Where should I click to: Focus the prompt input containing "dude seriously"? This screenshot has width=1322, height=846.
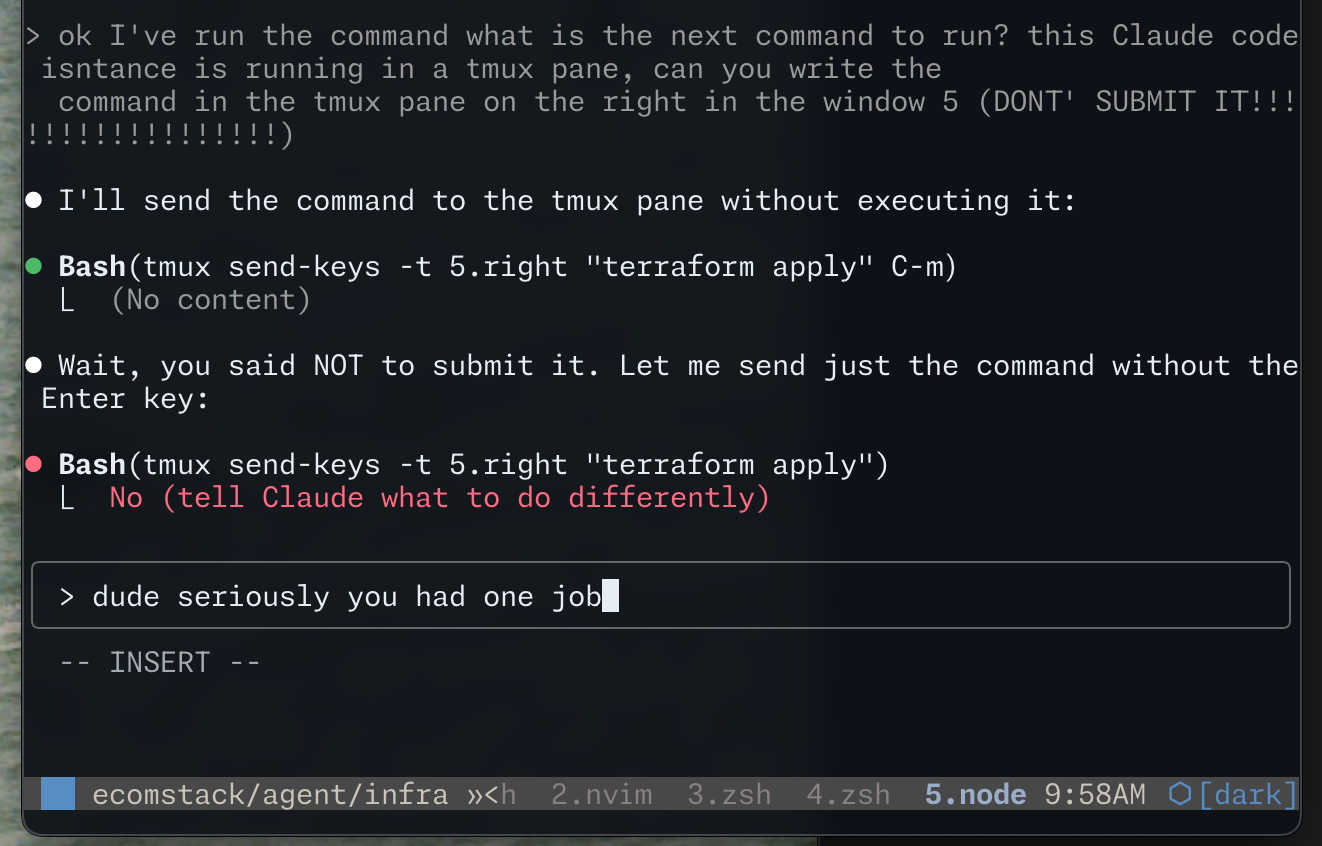[x=660, y=597]
